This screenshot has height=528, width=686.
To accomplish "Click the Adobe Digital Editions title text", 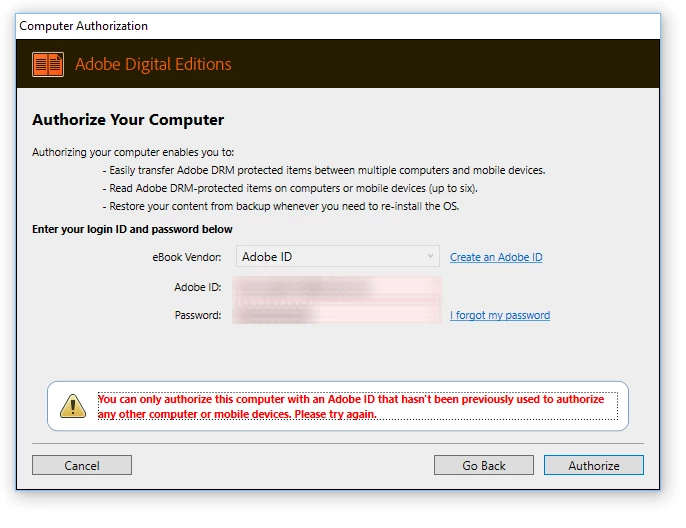I will pos(153,64).
